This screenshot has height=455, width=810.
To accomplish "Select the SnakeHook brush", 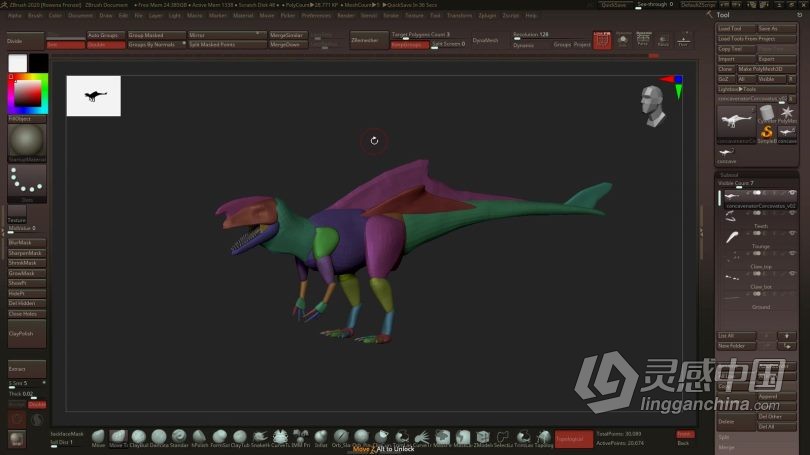I will pos(260,437).
